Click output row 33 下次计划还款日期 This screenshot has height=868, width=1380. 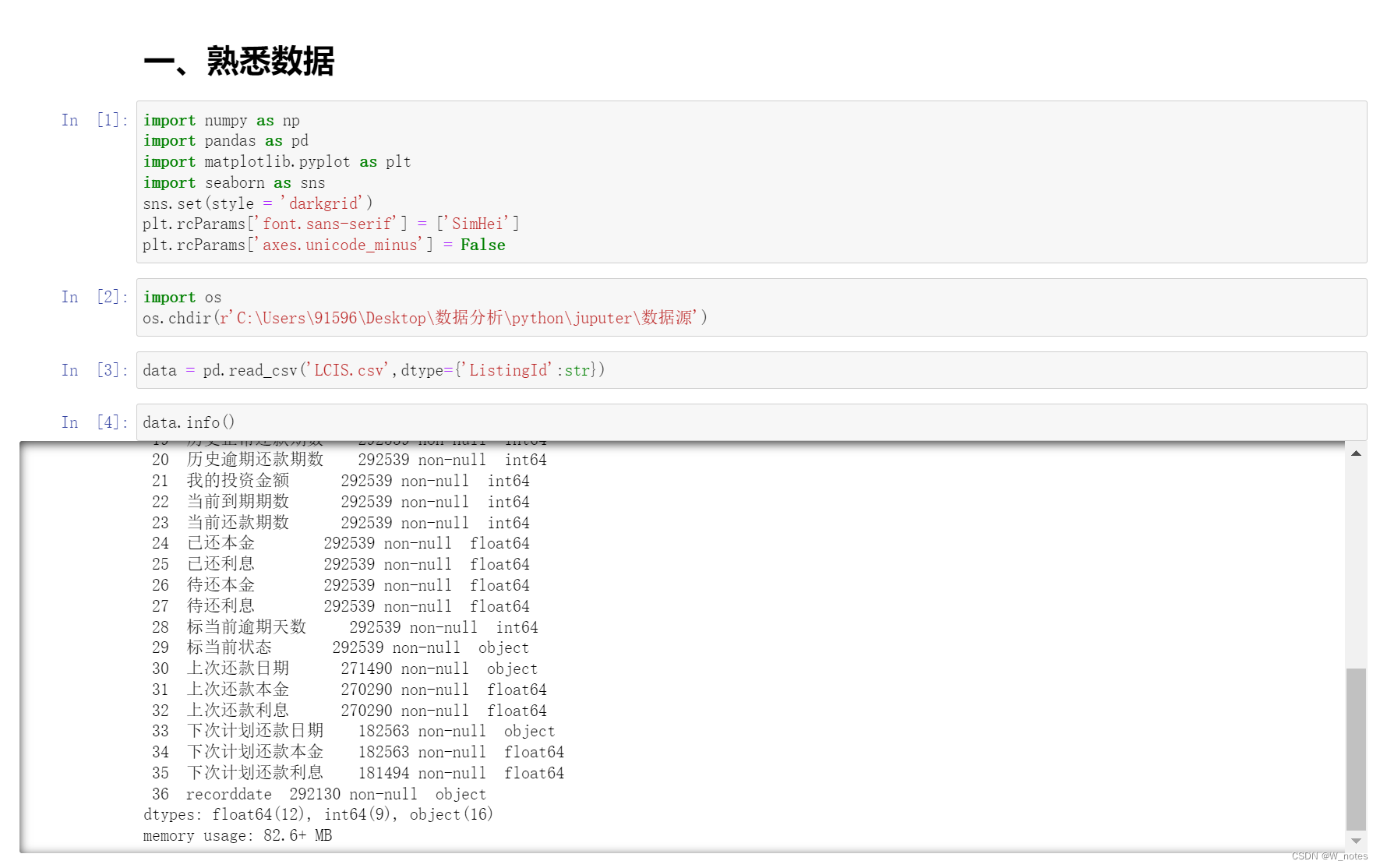click(353, 732)
